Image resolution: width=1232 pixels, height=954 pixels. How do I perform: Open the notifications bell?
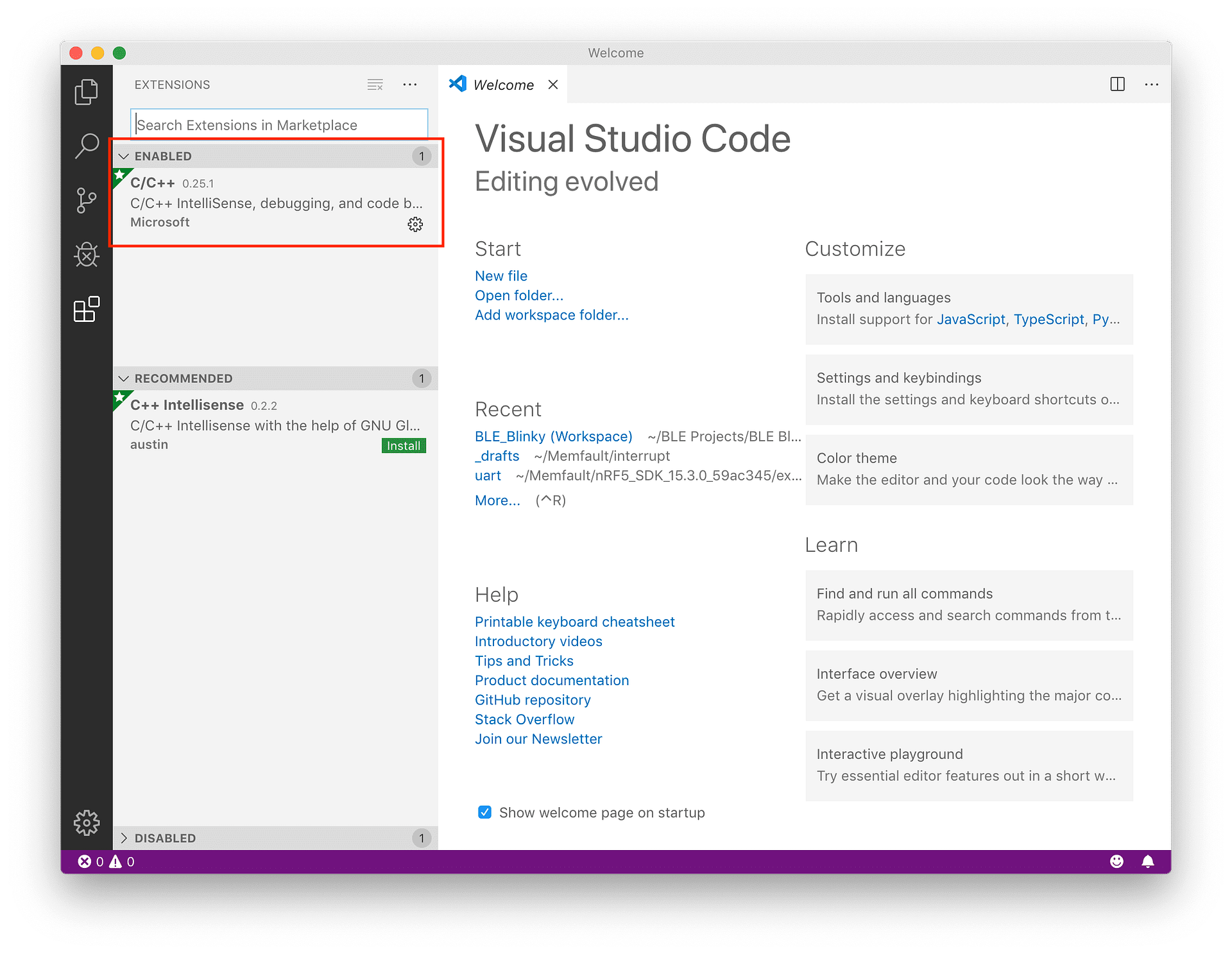pyautogui.click(x=1148, y=862)
